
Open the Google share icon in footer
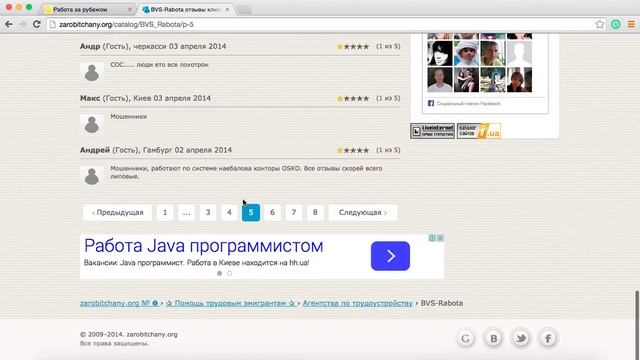(466, 338)
